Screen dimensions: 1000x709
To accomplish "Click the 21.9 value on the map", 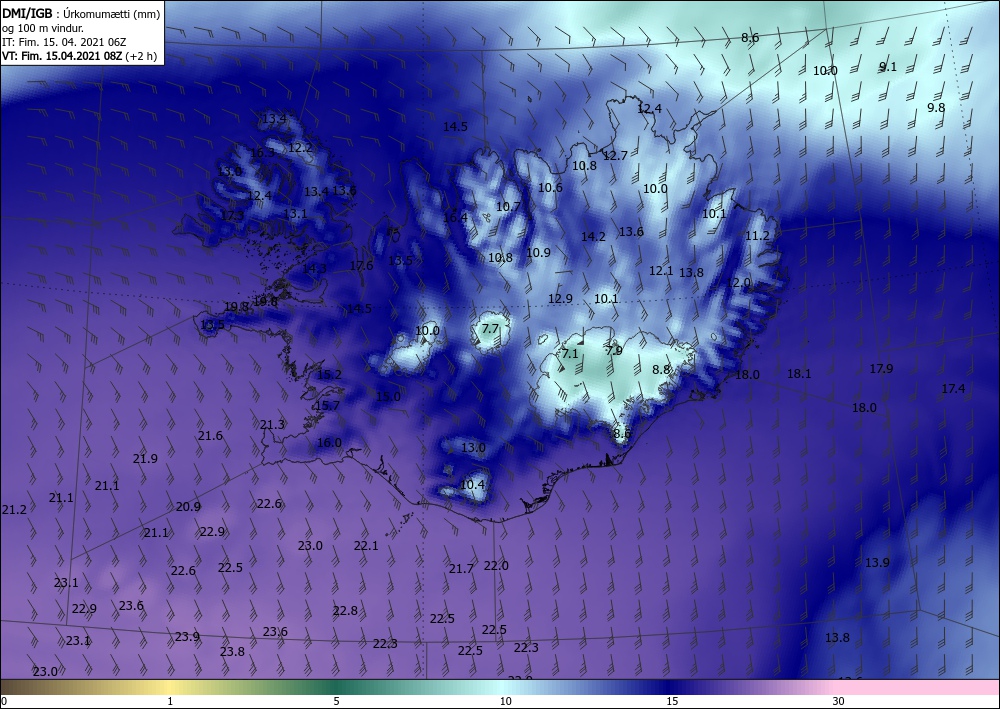I will click(x=145, y=458).
